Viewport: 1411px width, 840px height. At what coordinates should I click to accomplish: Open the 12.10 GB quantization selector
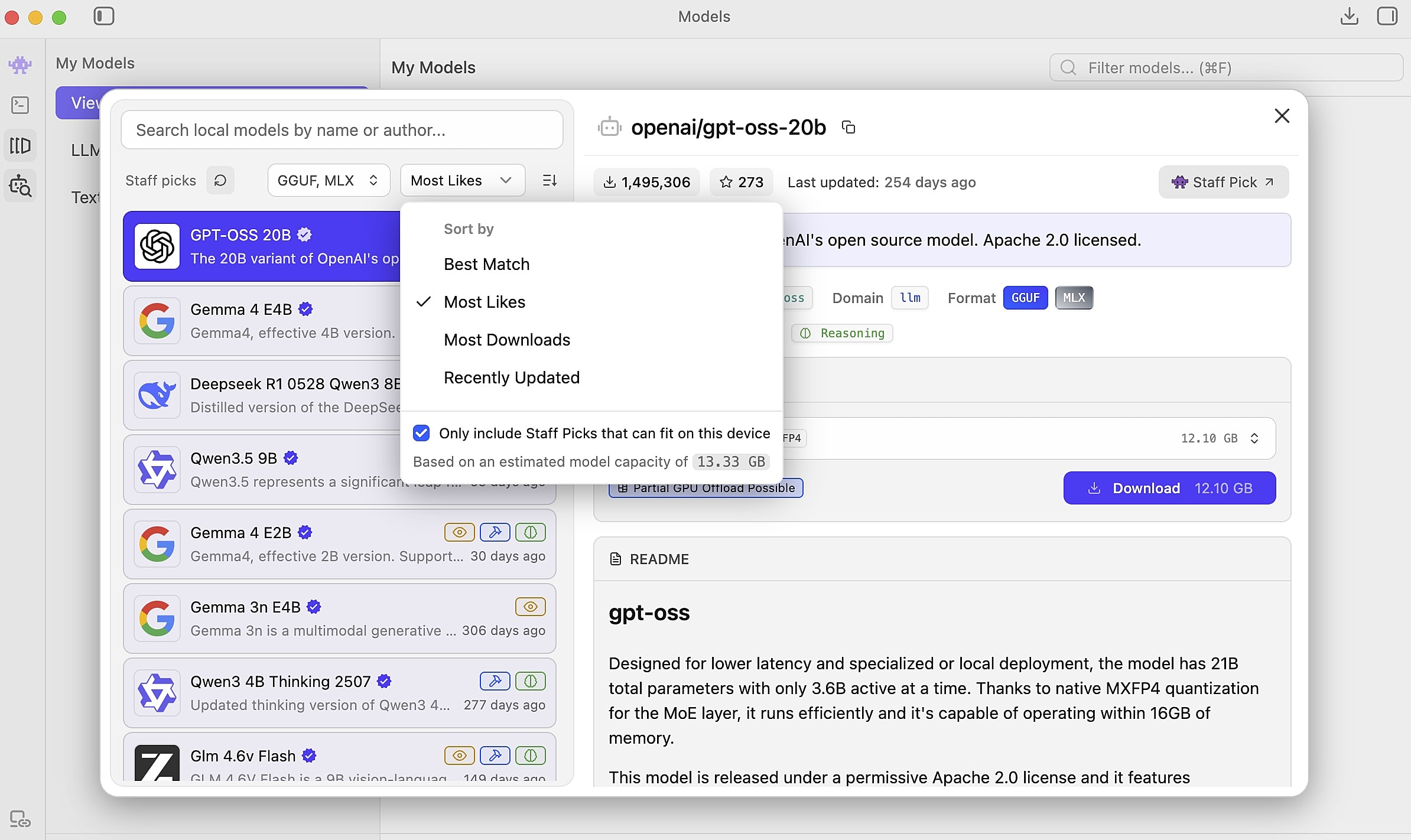coord(1028,438)
